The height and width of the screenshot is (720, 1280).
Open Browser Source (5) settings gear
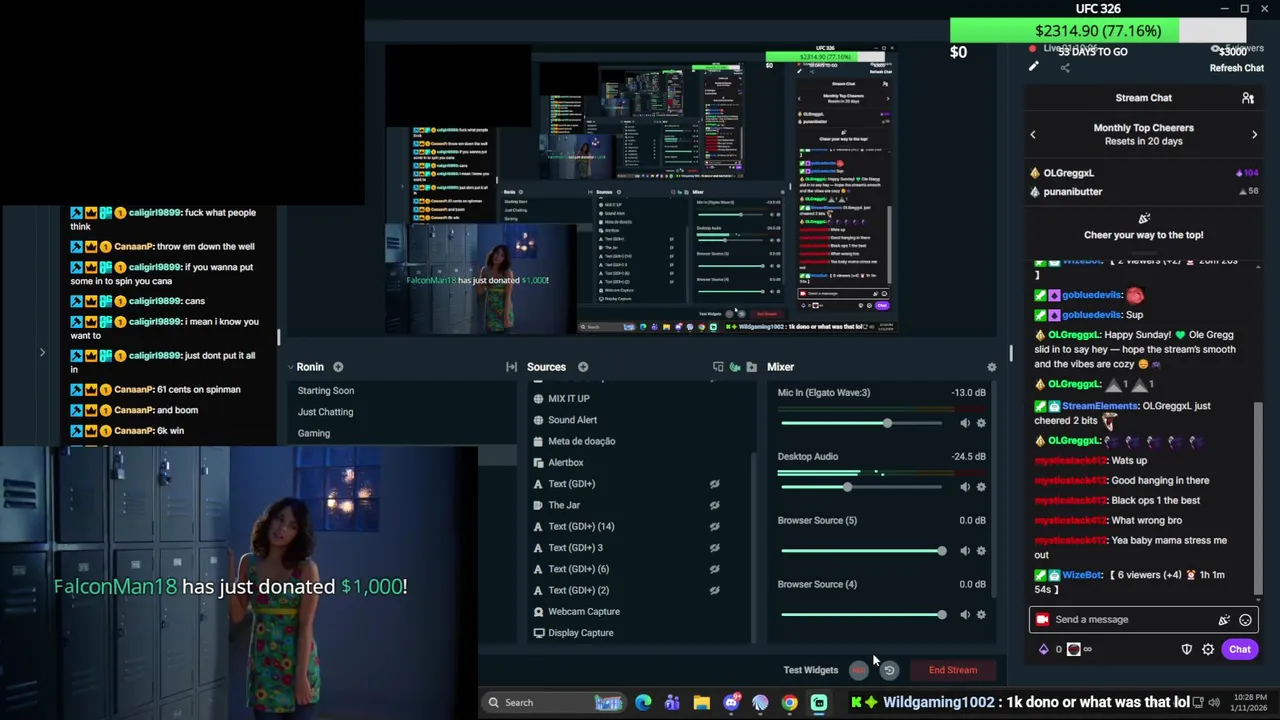(x=981, y=551)
